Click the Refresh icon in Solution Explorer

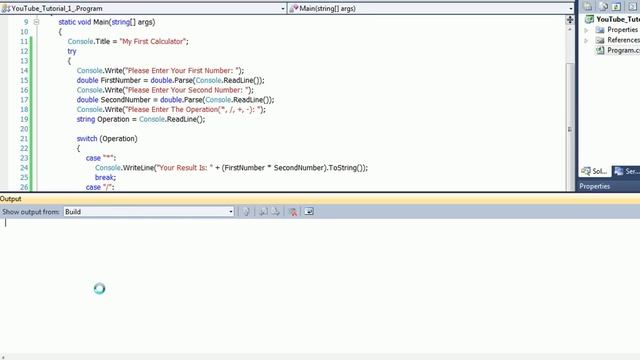[x=617, y=6]
